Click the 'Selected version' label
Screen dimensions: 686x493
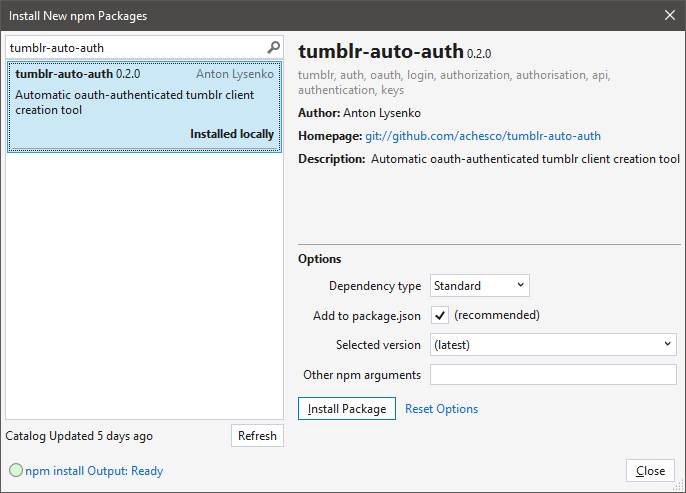[x=378, y=345]
